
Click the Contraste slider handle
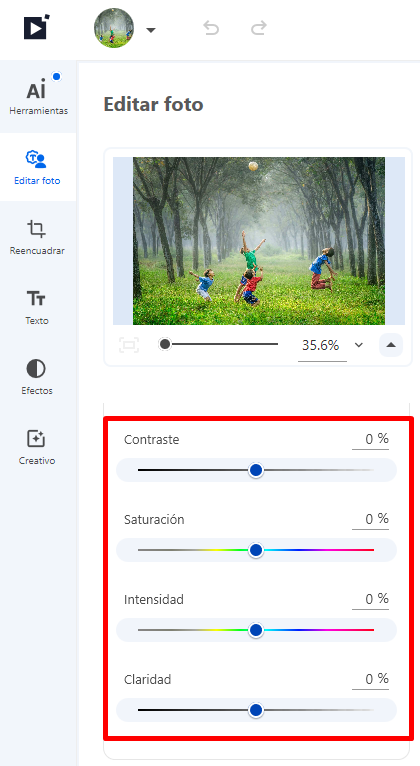click(256, 470)
